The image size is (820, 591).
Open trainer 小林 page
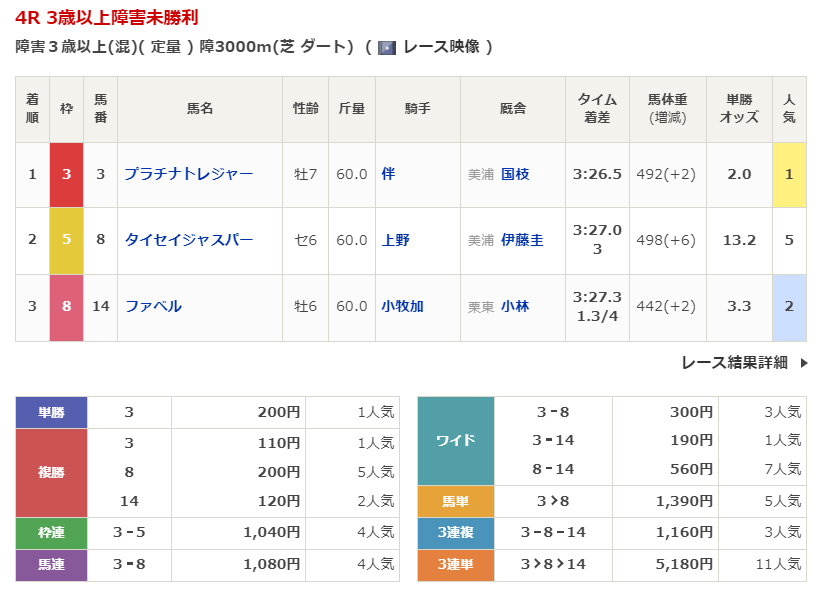[x=515, y=306]
